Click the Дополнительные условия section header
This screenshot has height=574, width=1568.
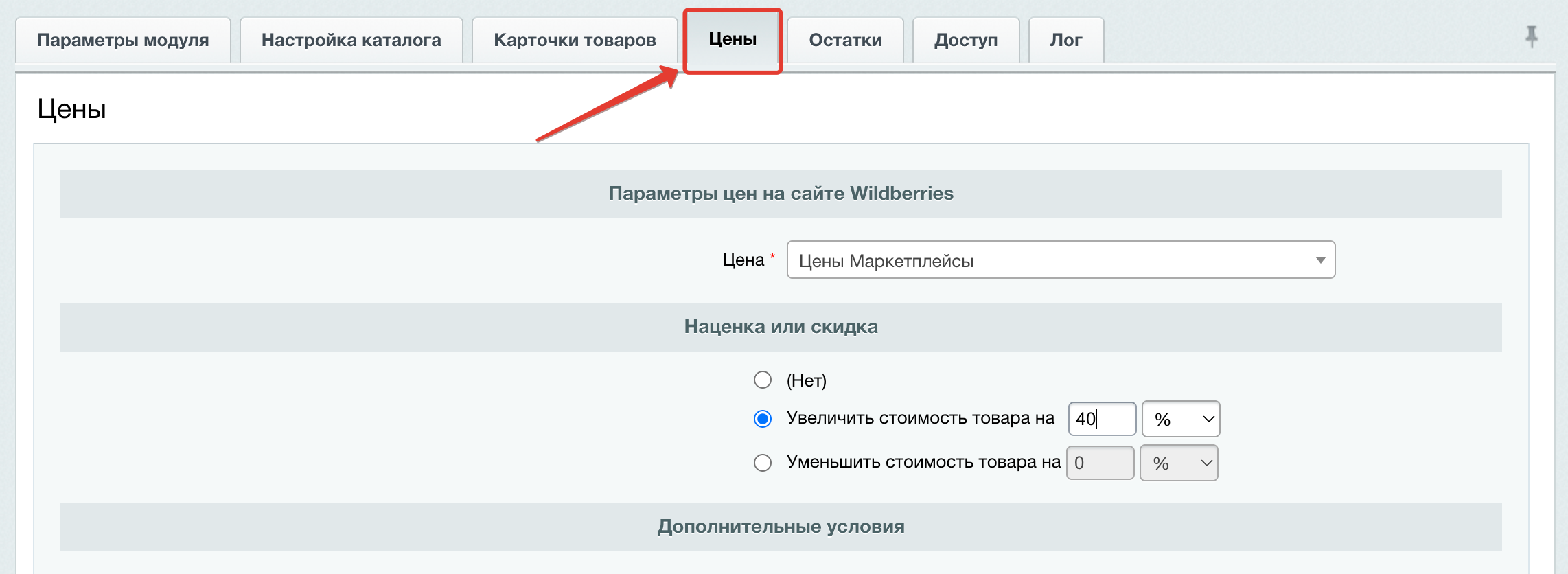[781, 527]
